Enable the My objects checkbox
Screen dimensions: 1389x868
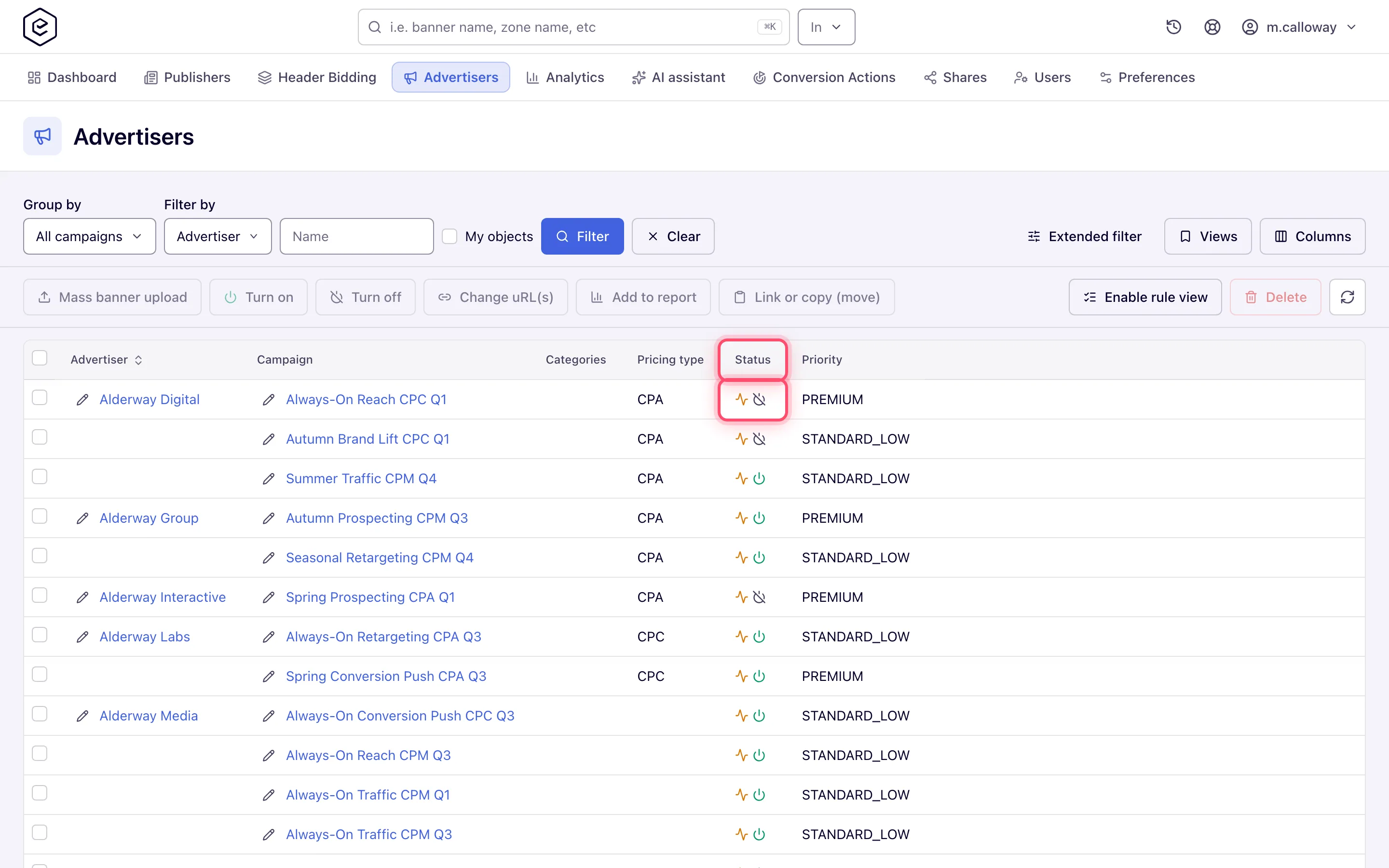point(449,236)
